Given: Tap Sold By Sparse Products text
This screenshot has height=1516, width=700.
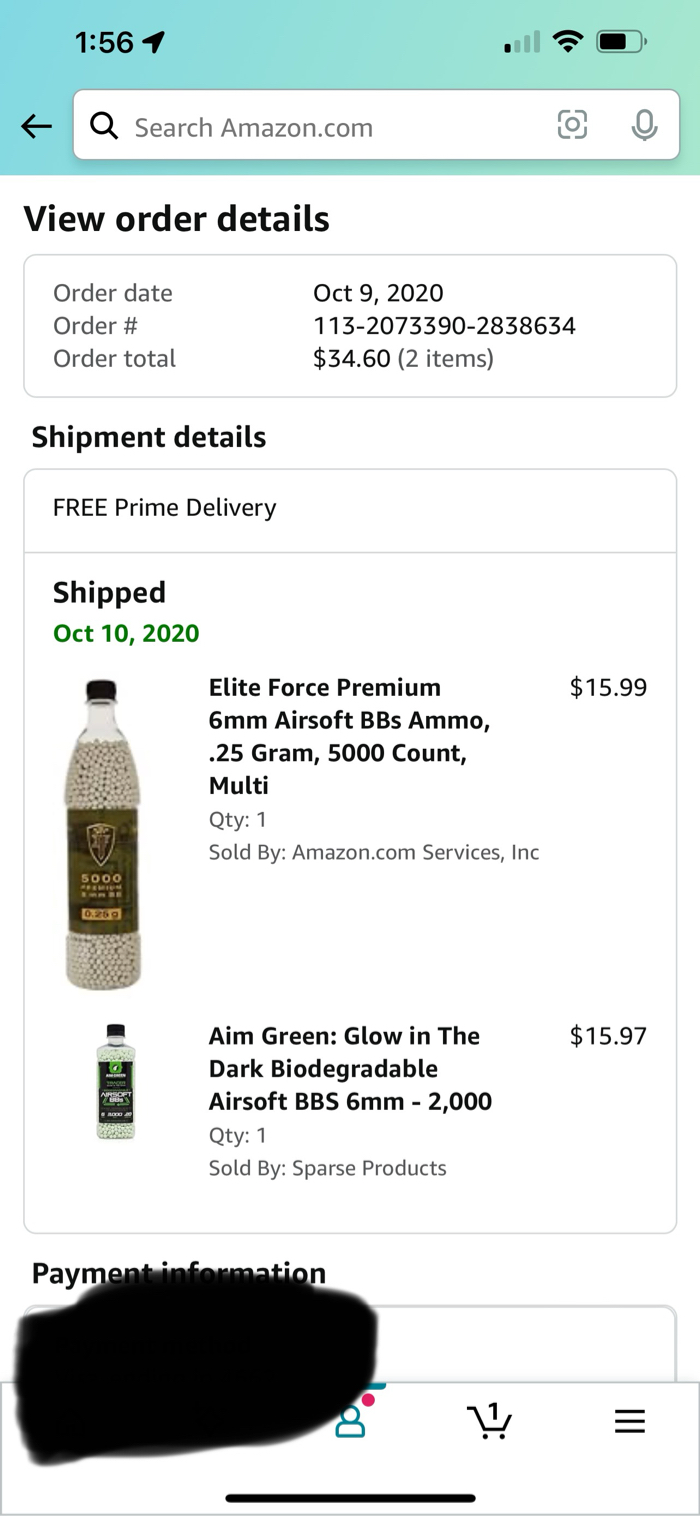Looking at the screenshot, I should point(327,1168).
